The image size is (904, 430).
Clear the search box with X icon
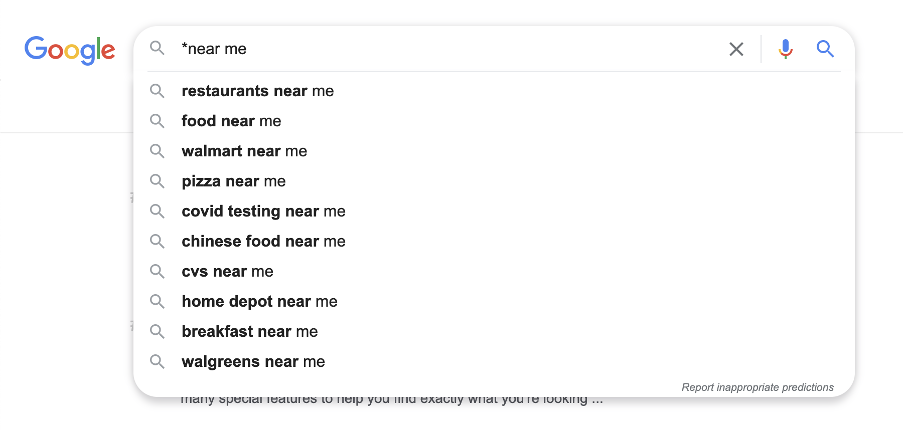pos(736,50)
